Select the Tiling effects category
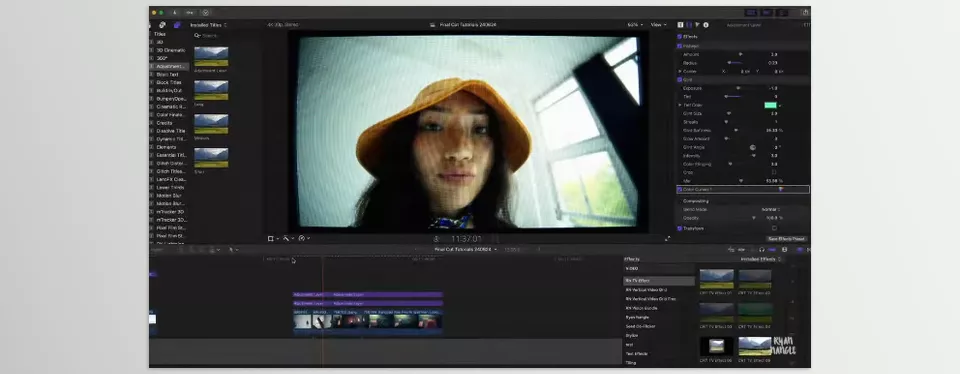Viewport: 960px width, 374px height. [x=631, y=363]
